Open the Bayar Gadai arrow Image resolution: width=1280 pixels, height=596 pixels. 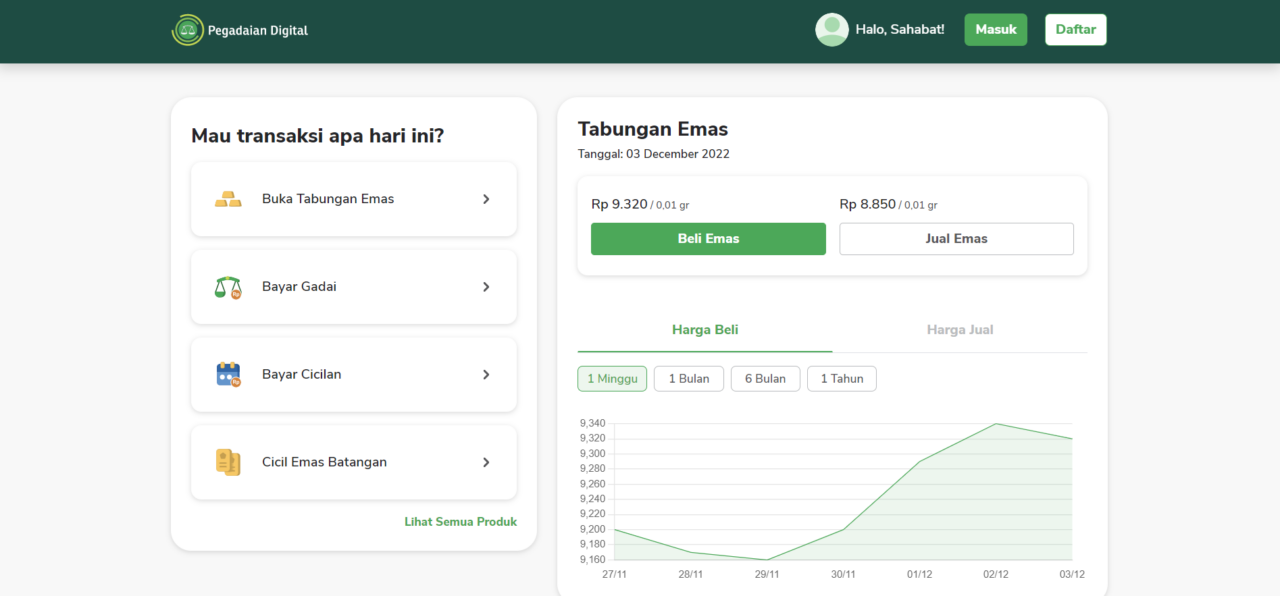486,287
